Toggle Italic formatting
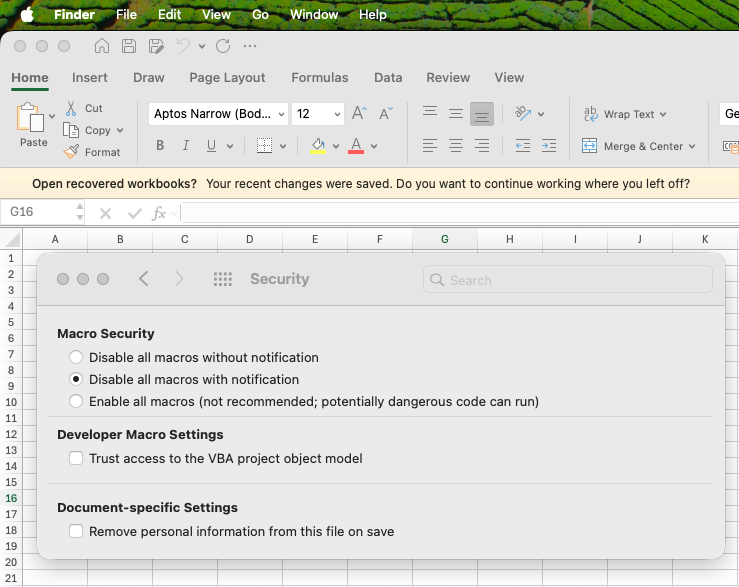Viewport: 739px width, 587px height. click(186, 146)
